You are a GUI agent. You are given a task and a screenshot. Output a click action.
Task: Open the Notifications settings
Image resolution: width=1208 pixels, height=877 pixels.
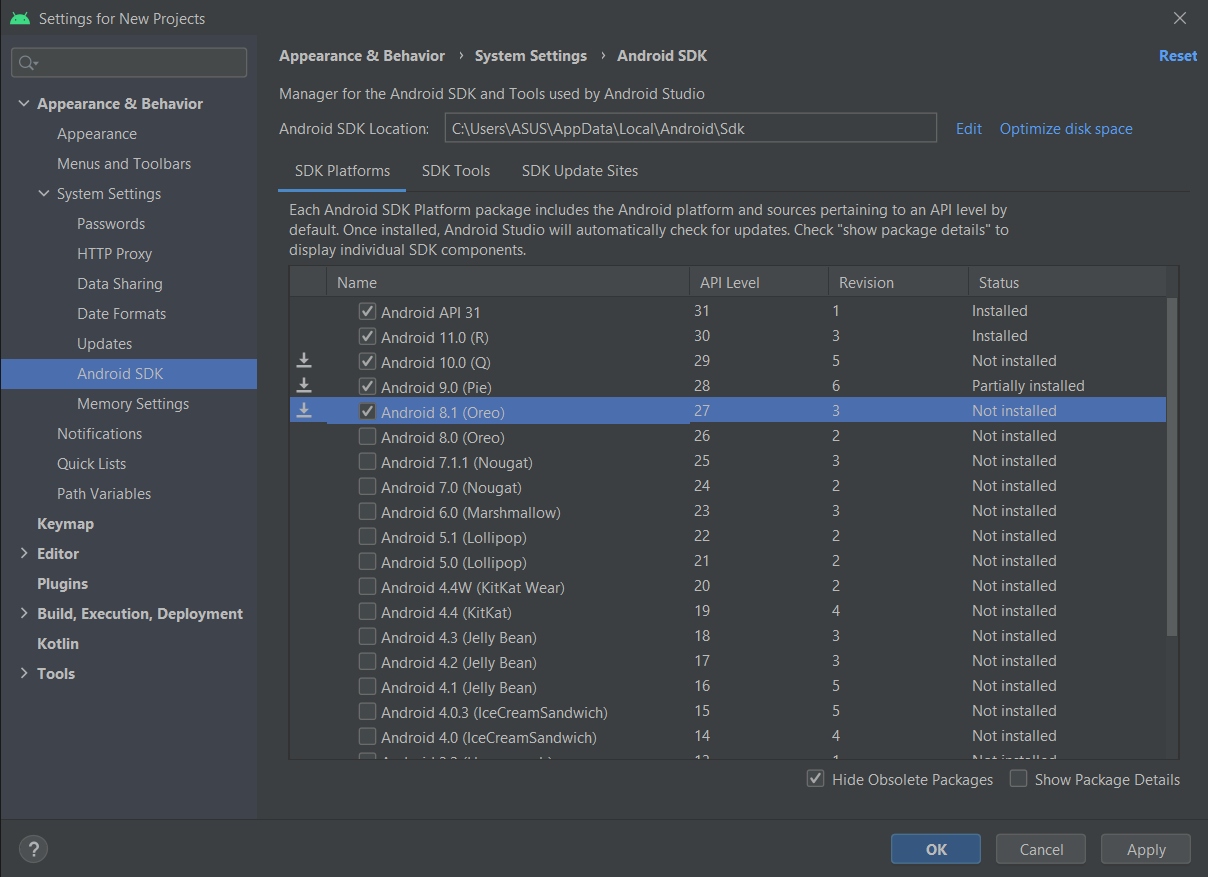pyautogui.click(x=100, y=434)
